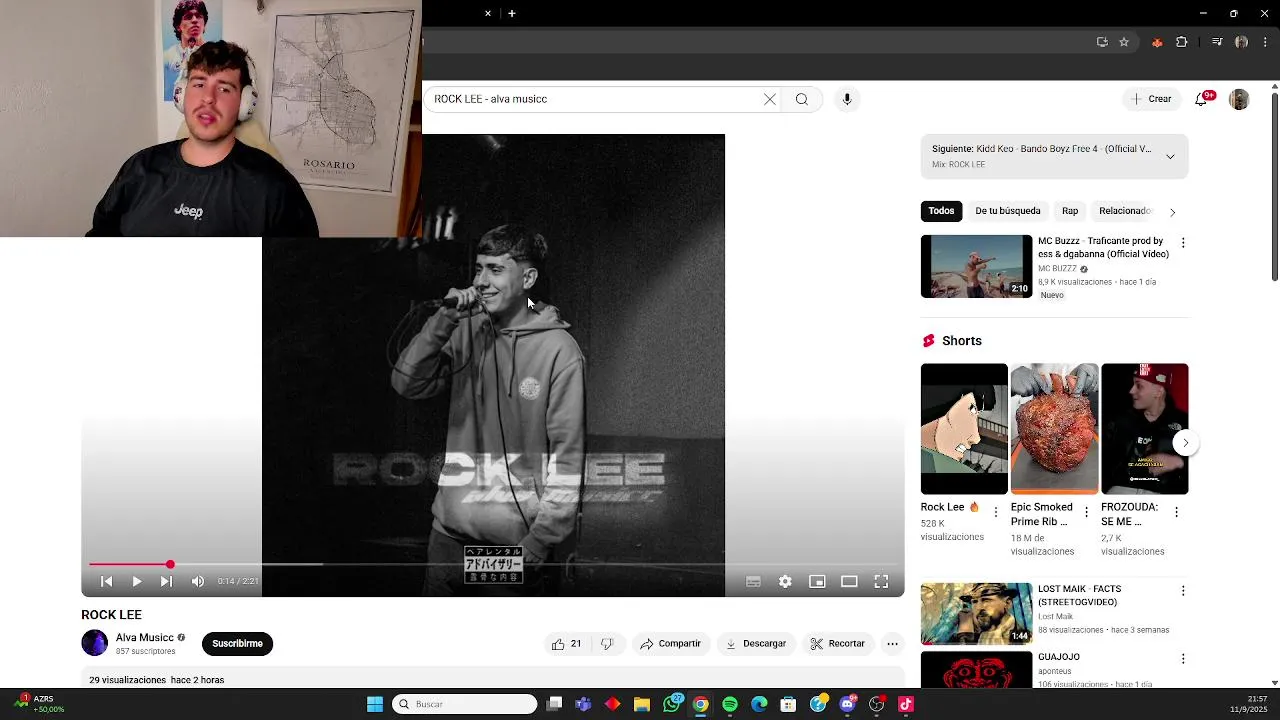The image size is (1280, 720).
Task: Click the red playback position dot
Action: (x=170, y=564)
